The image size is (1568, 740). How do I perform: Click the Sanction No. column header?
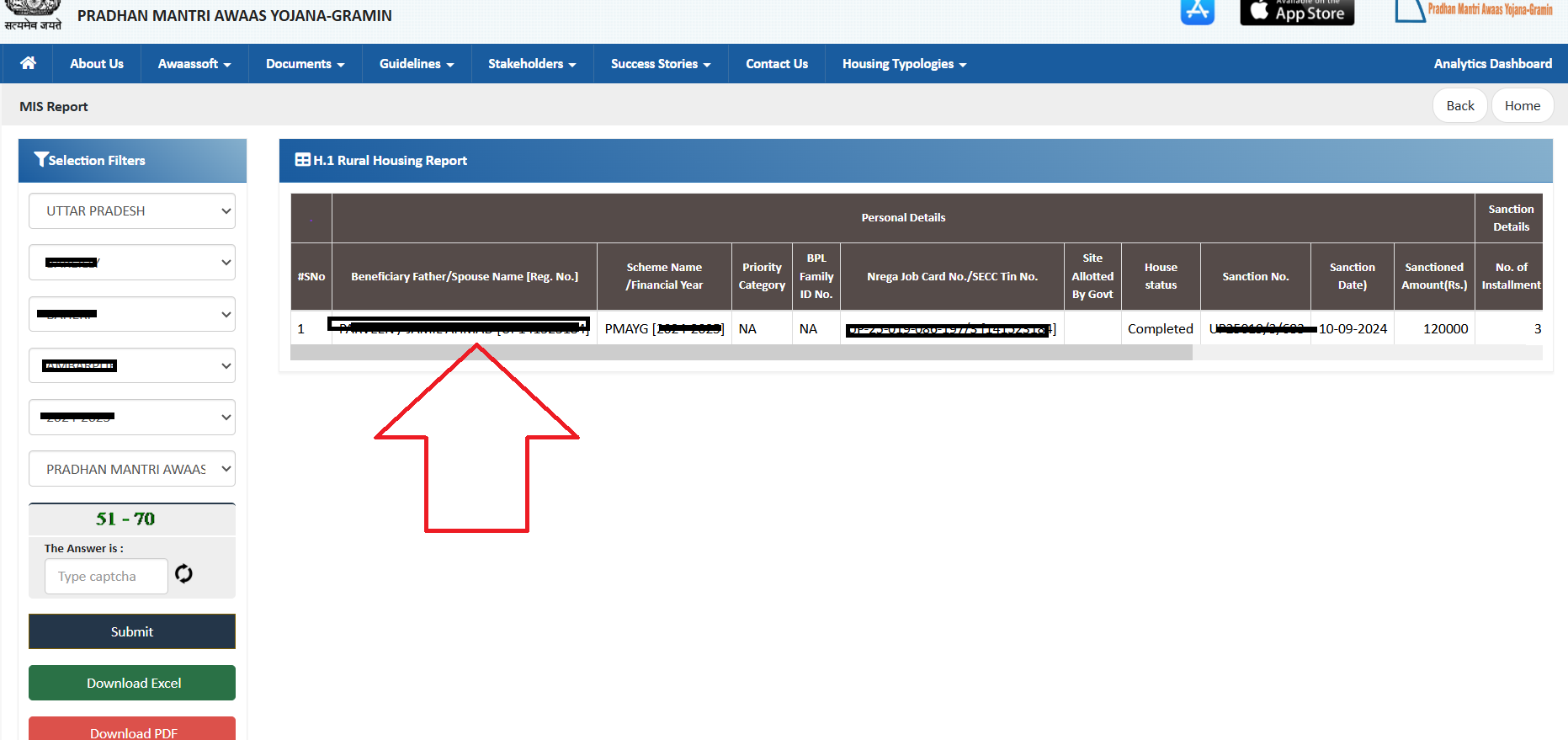pos(1256,276)
